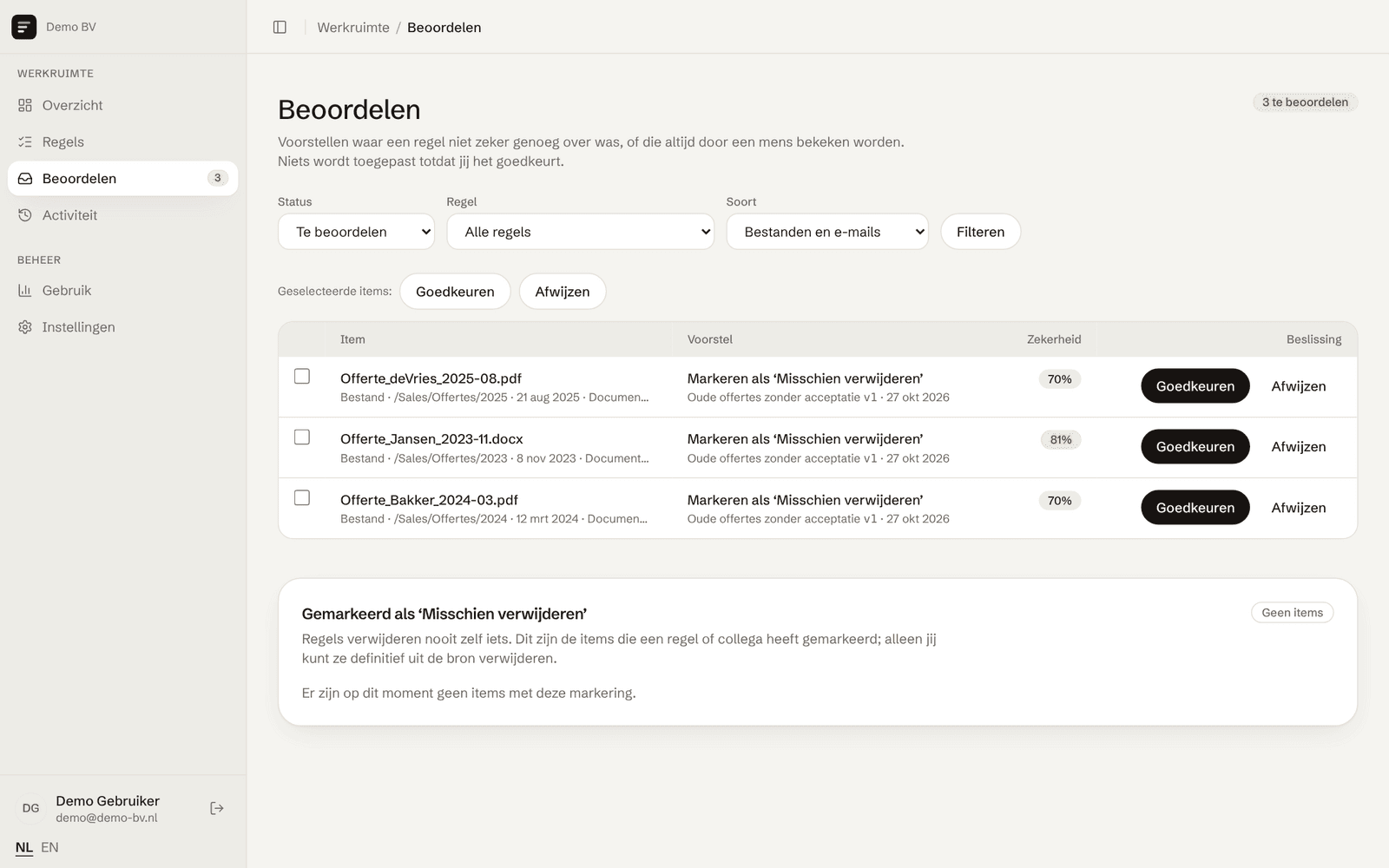Select checkbox for Offerte_Jansen_2023-11.docx
This screenshot has height=868, width=1389.
coord(302,437)
